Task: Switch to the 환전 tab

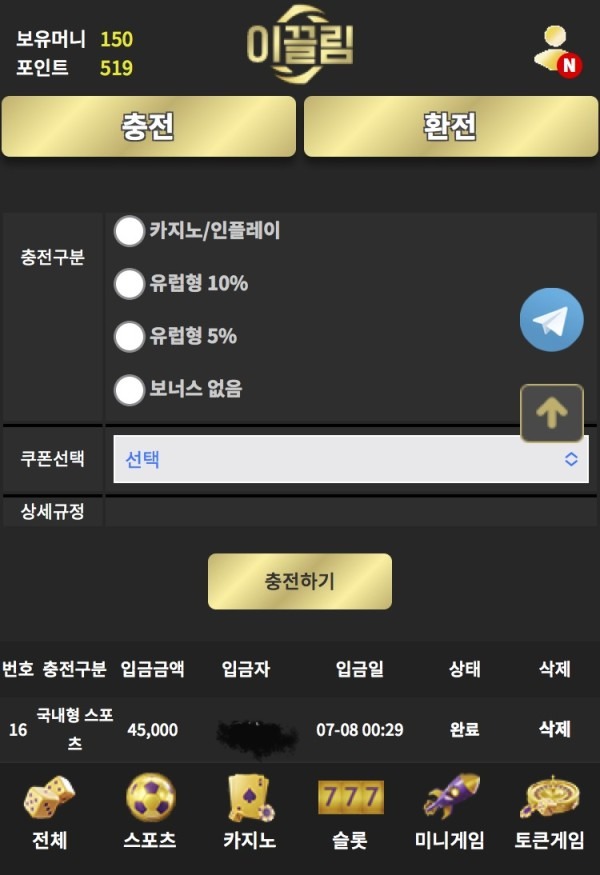Action: click(450, 127)
